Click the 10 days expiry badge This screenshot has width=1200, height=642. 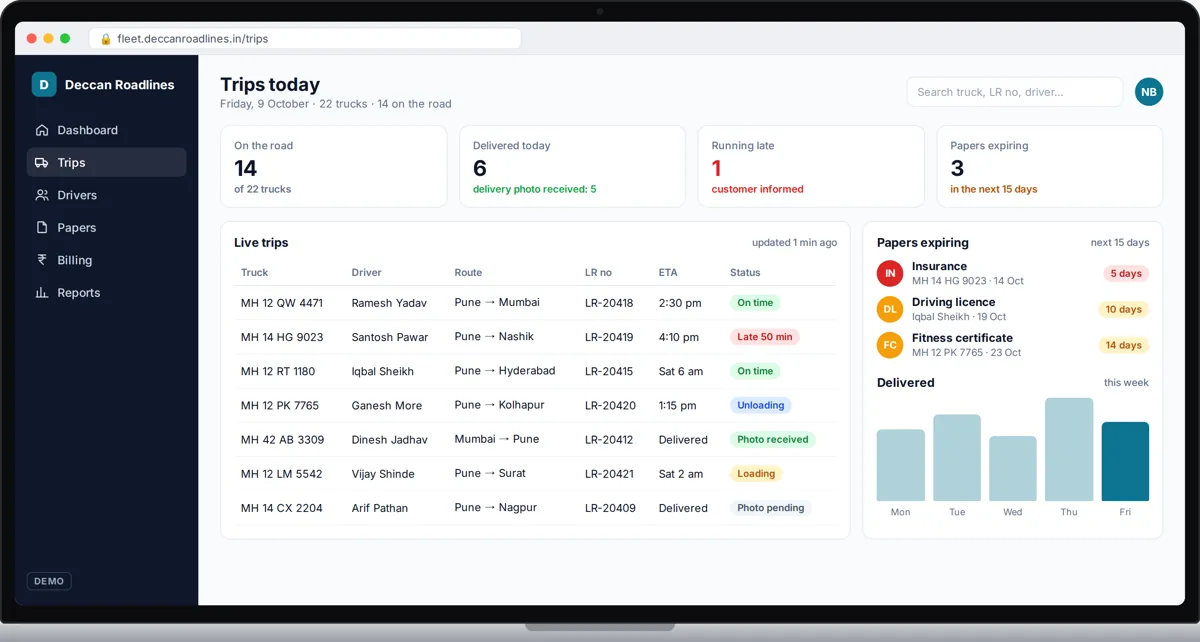coord(1124,309)
